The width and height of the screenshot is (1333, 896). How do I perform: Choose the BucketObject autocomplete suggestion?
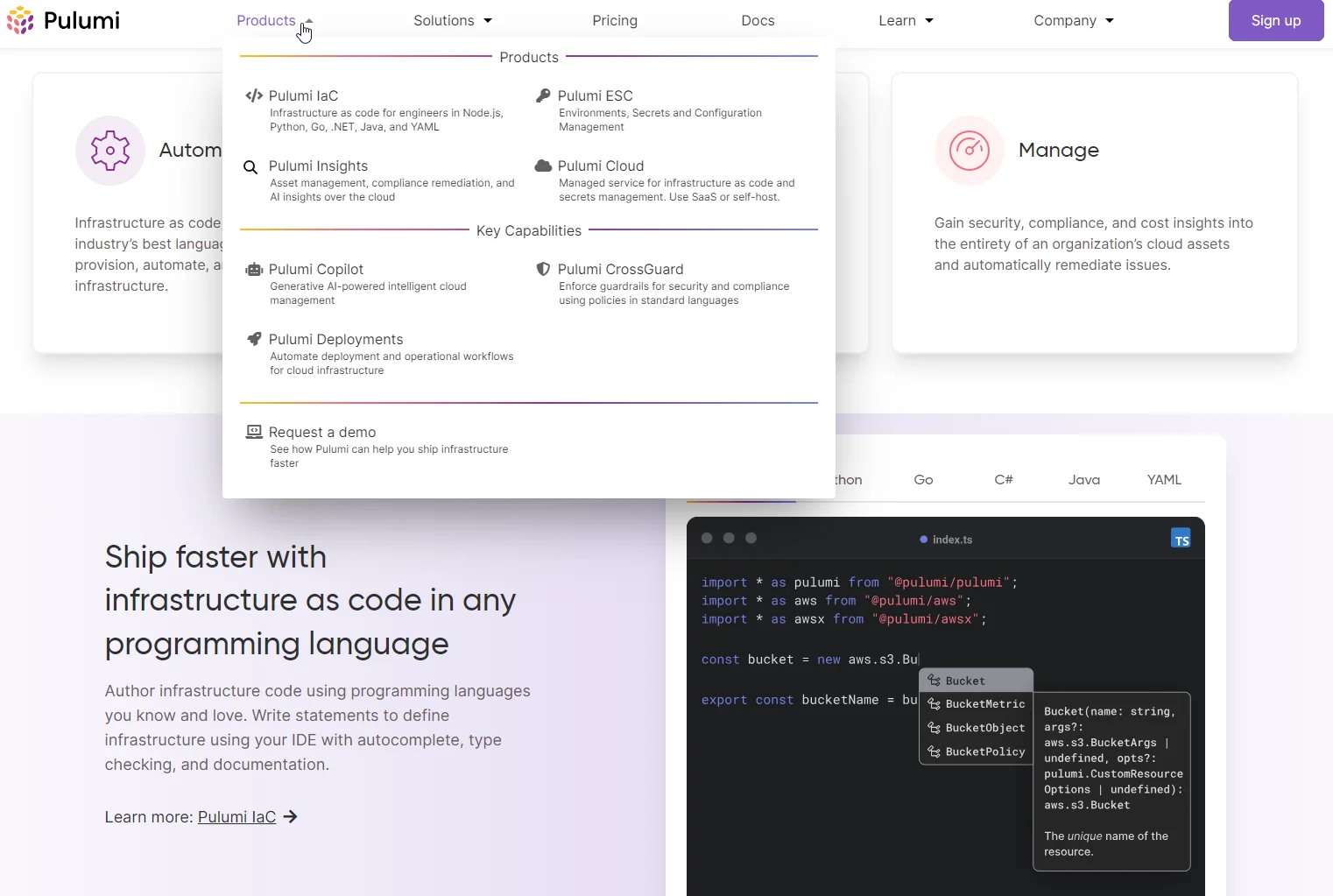pyautogui.click(x=977, y=728)
